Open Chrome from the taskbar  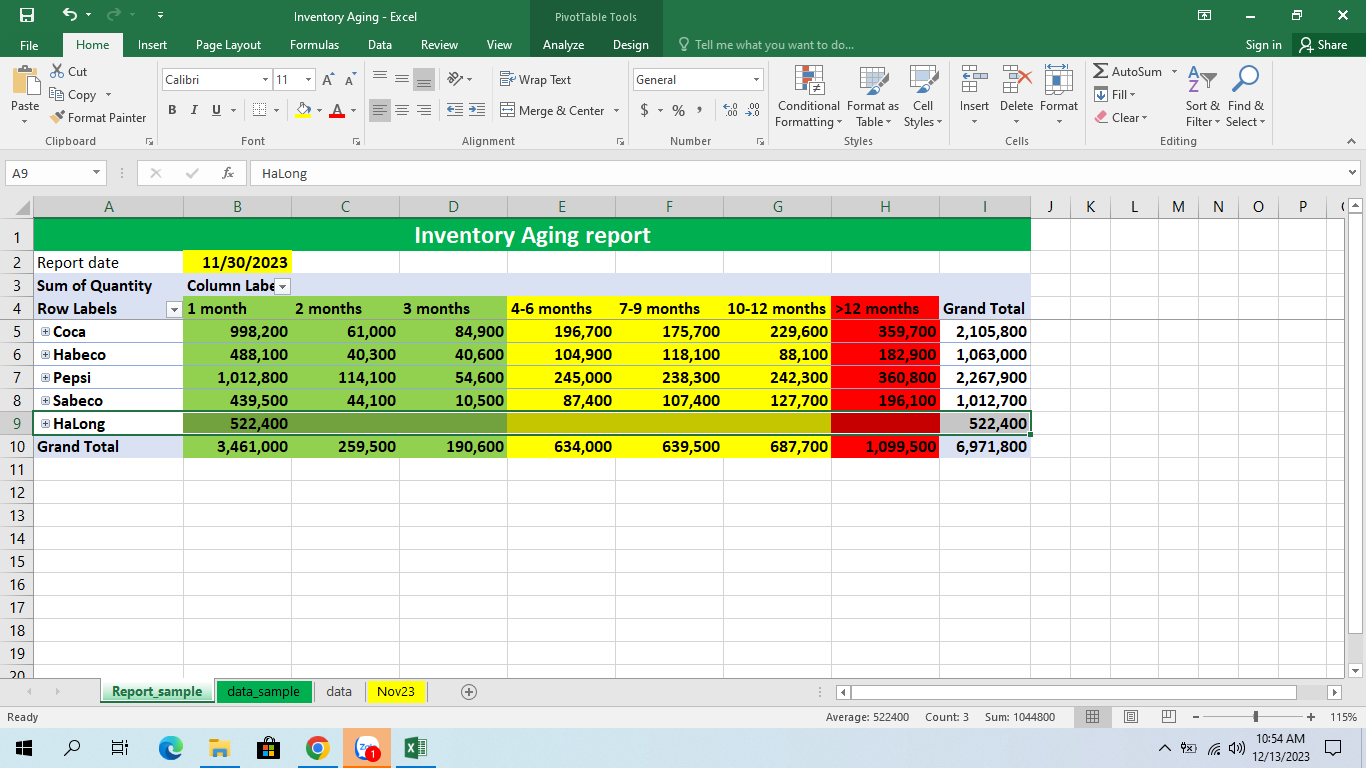pyautogui.click(x=318, y=748)
